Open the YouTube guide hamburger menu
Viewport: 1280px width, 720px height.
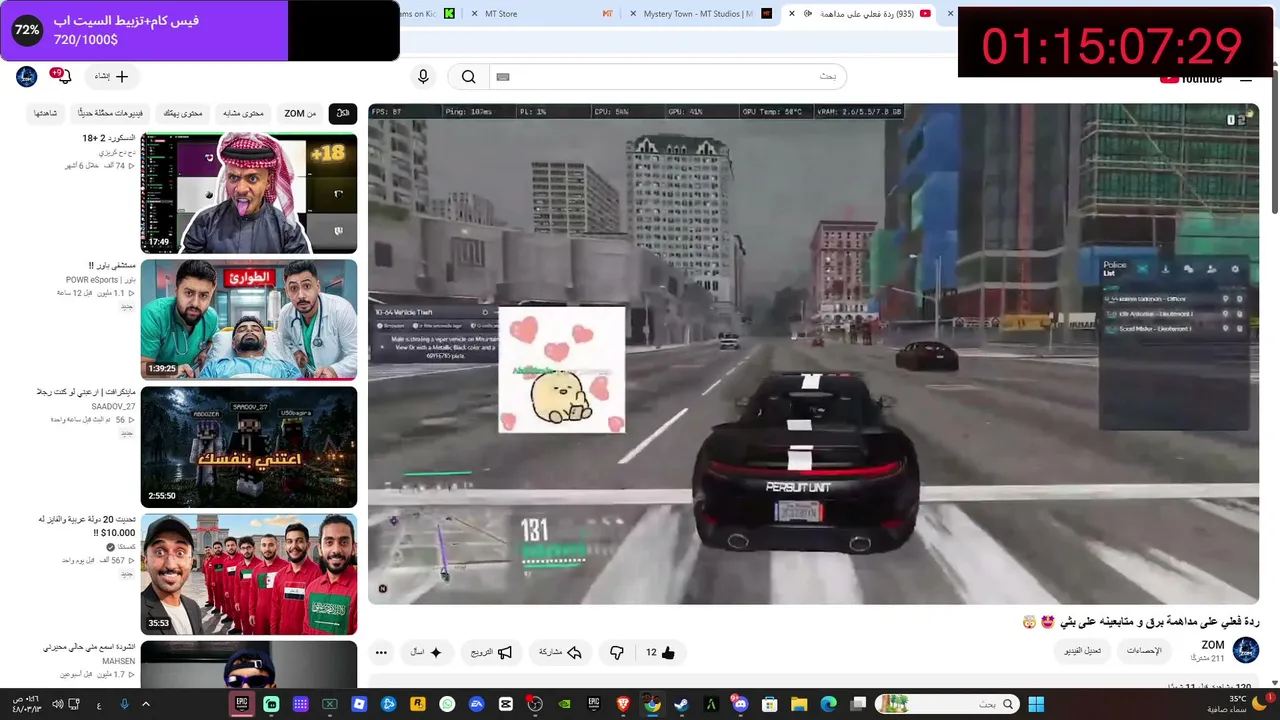click(1246, 79)
